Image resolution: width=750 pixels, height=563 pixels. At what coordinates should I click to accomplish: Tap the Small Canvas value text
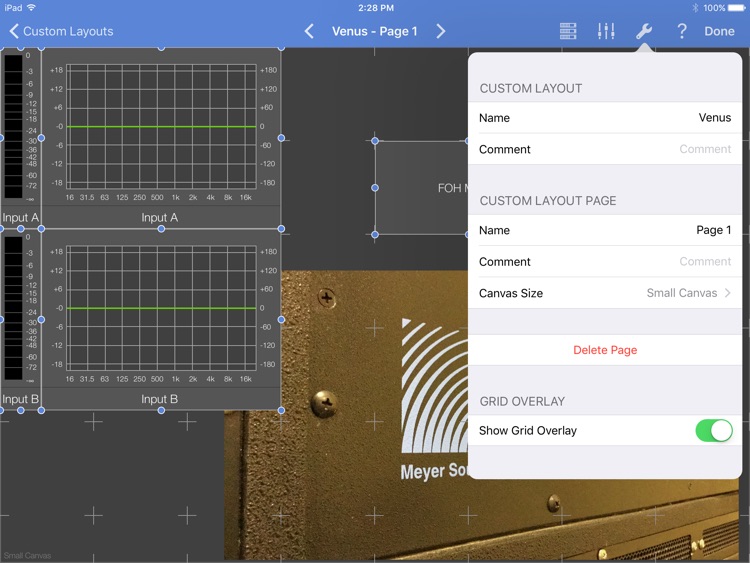point(682,293)
